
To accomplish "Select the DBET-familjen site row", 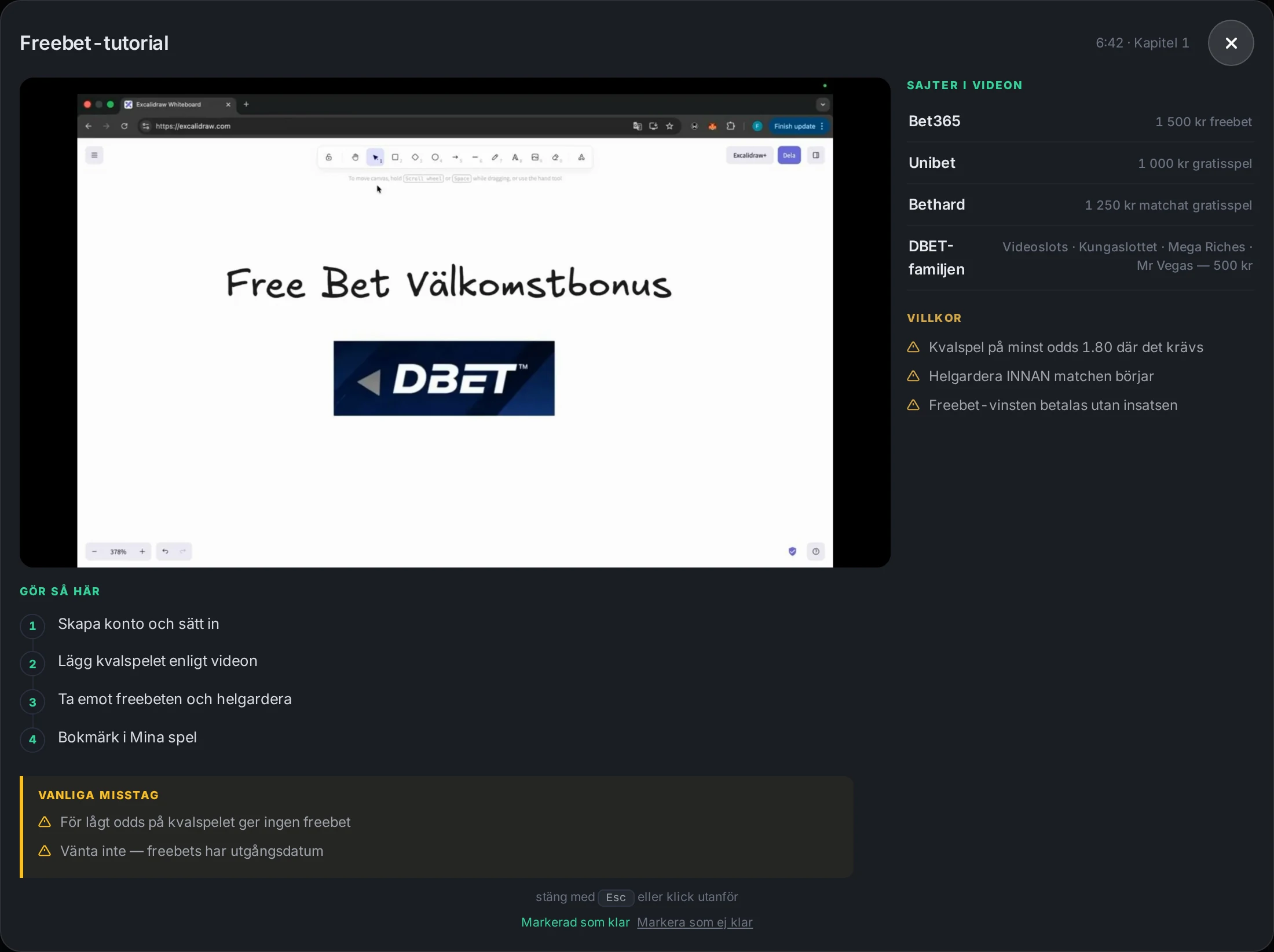I will click(x=1080, y=257).
